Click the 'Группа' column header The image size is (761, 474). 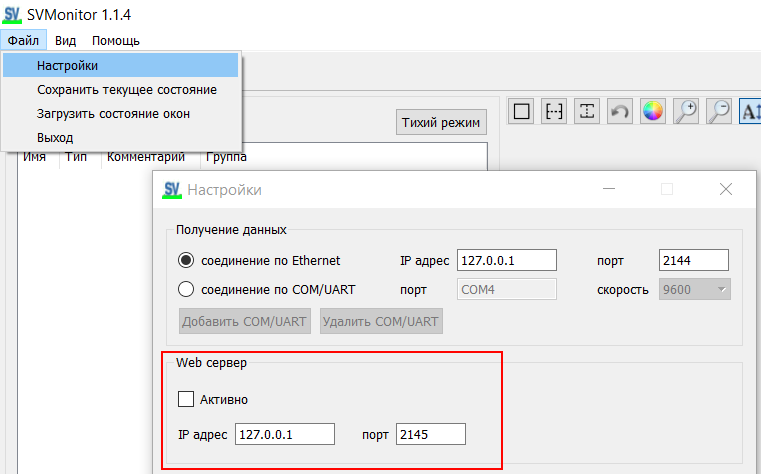(226, 157)
